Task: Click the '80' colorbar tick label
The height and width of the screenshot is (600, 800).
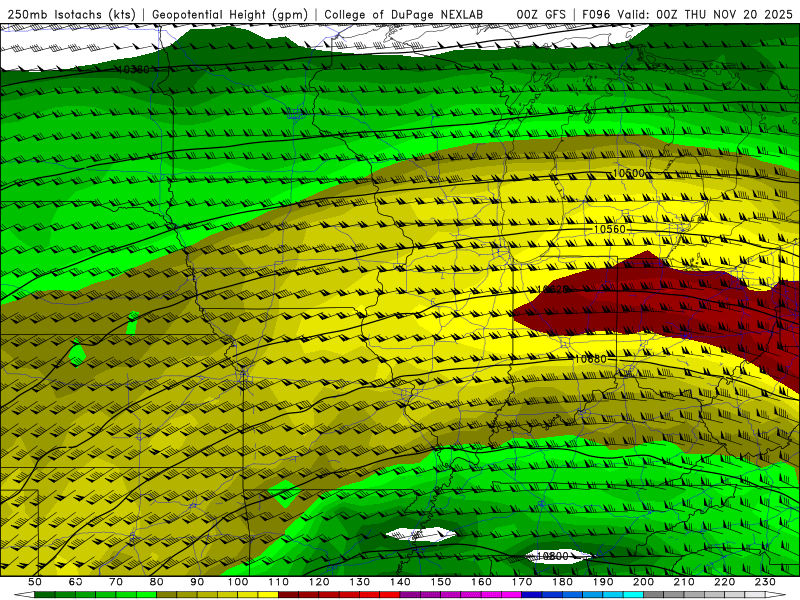Action: [156, 582]
